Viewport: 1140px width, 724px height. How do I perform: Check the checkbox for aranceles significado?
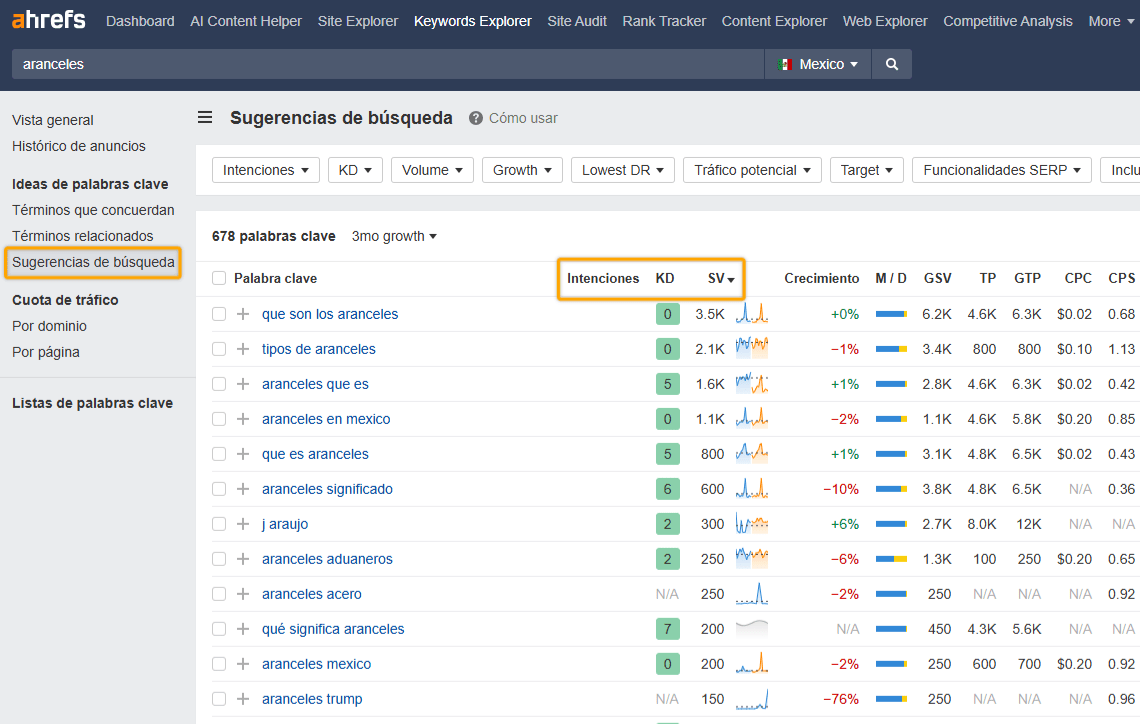pyautogui.click(x=218, y=488)
